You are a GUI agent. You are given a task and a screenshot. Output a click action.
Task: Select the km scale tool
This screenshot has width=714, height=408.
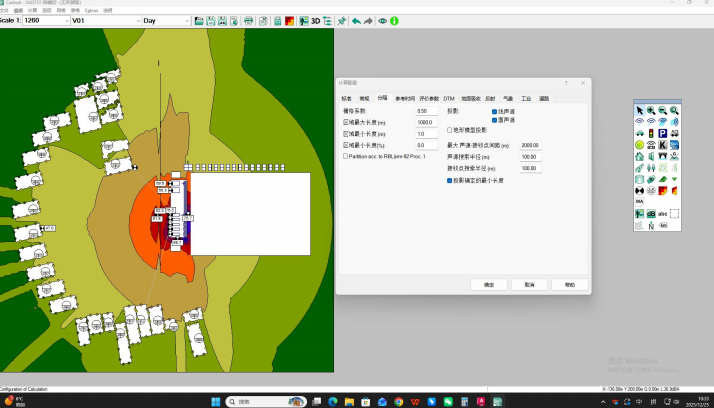[x=663, y=225]
